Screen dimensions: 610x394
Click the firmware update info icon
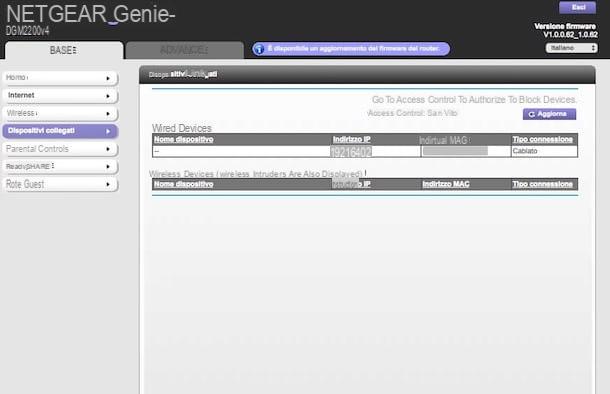pos(259,49)
